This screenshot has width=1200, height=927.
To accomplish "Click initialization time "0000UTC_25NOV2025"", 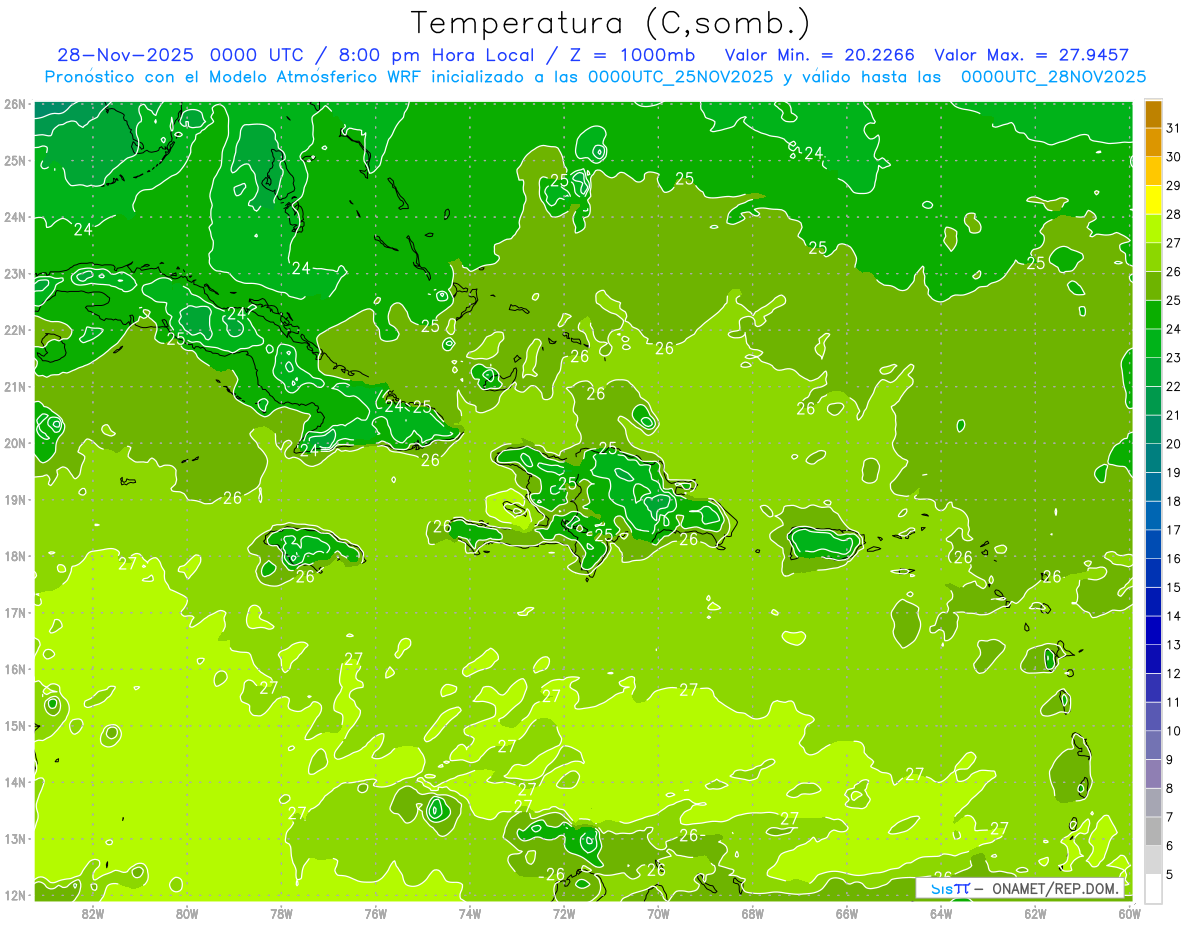I will pyautogui.click(x=681, y=77).
